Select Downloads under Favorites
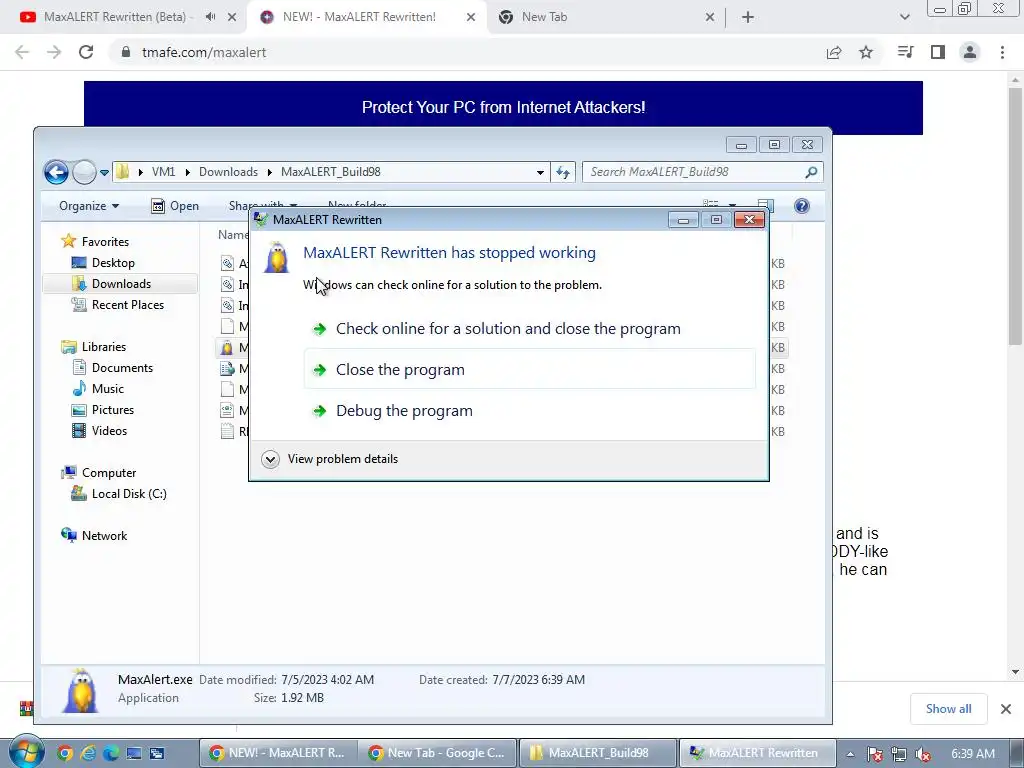Image resolution: width=1024 pixels, height=768 pixels. pyautogui.click(x=121, y=283)
